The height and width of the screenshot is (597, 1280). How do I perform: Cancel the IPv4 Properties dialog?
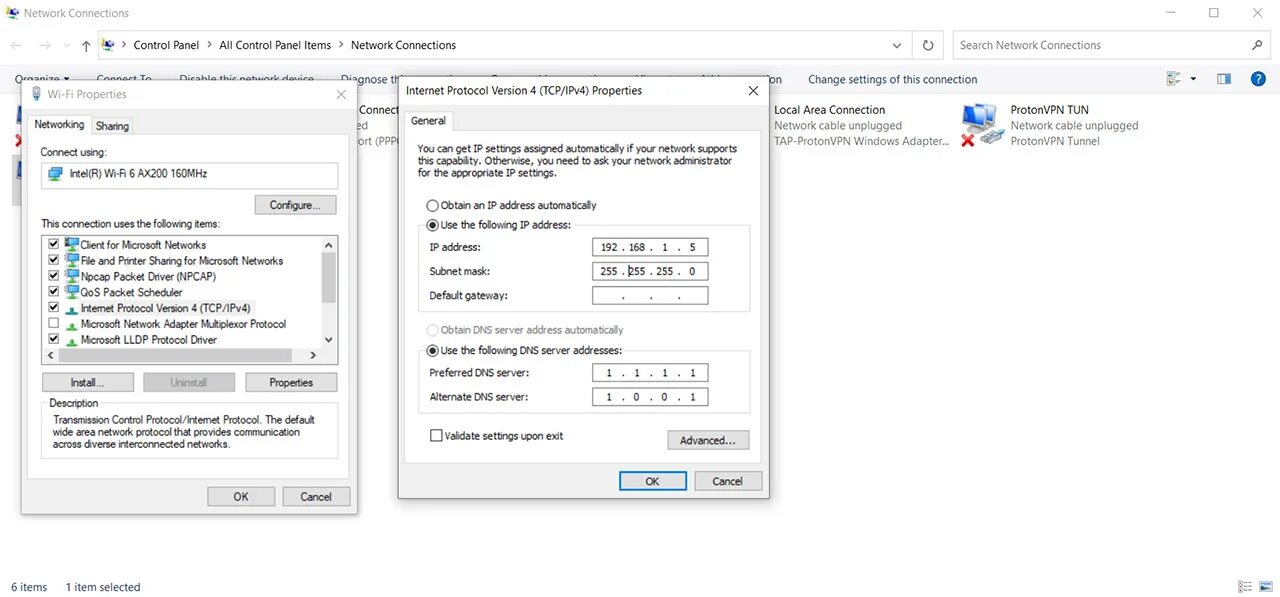(727, 481)
